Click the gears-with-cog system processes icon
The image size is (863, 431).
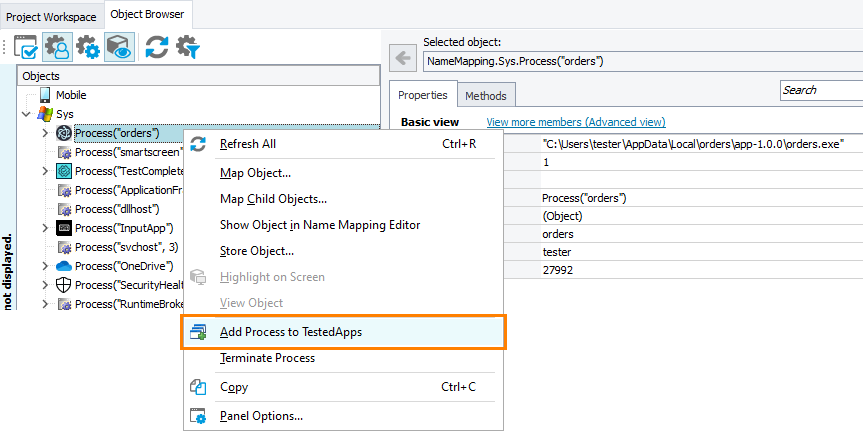88,47
